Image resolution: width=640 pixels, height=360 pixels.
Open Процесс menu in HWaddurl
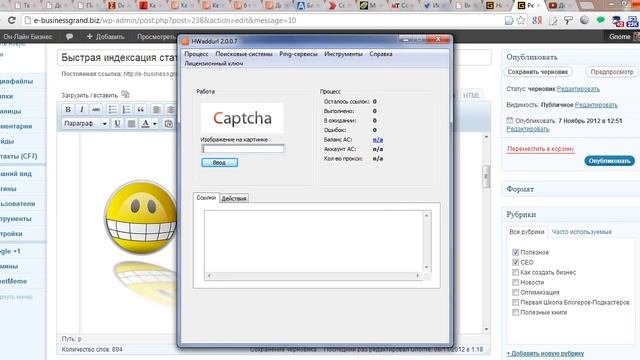point(196,54)
